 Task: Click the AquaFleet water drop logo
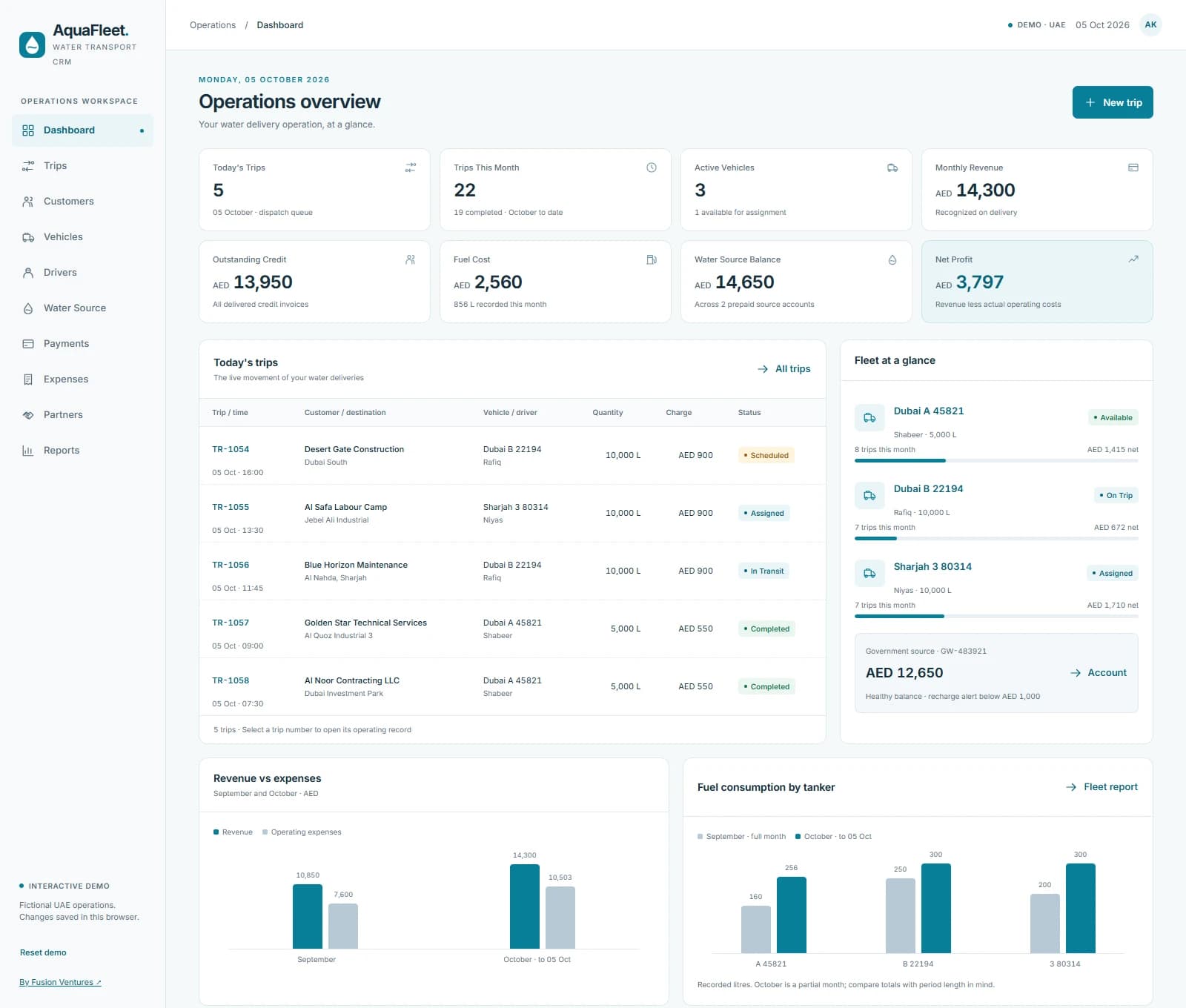coord(32,44)
